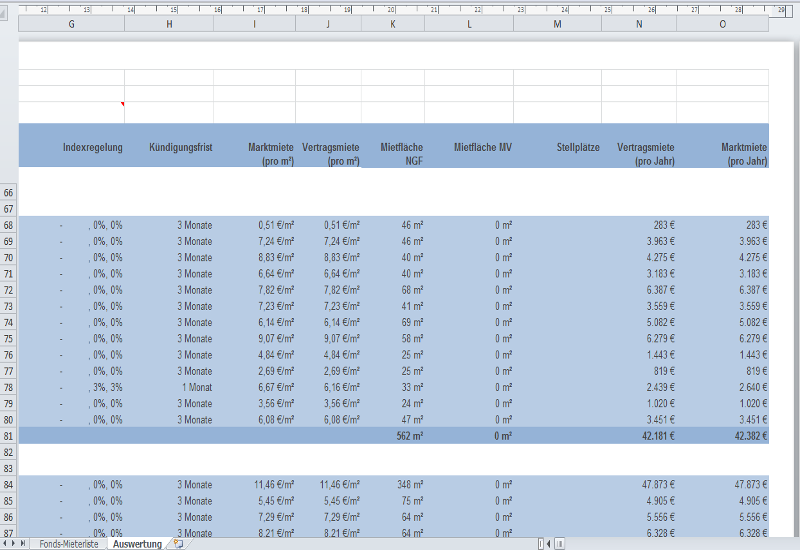Image resolution: width=800 pixels, height=550 pixels.
Task: Click the Indexregelung header cell
Action: pos(71,145)
